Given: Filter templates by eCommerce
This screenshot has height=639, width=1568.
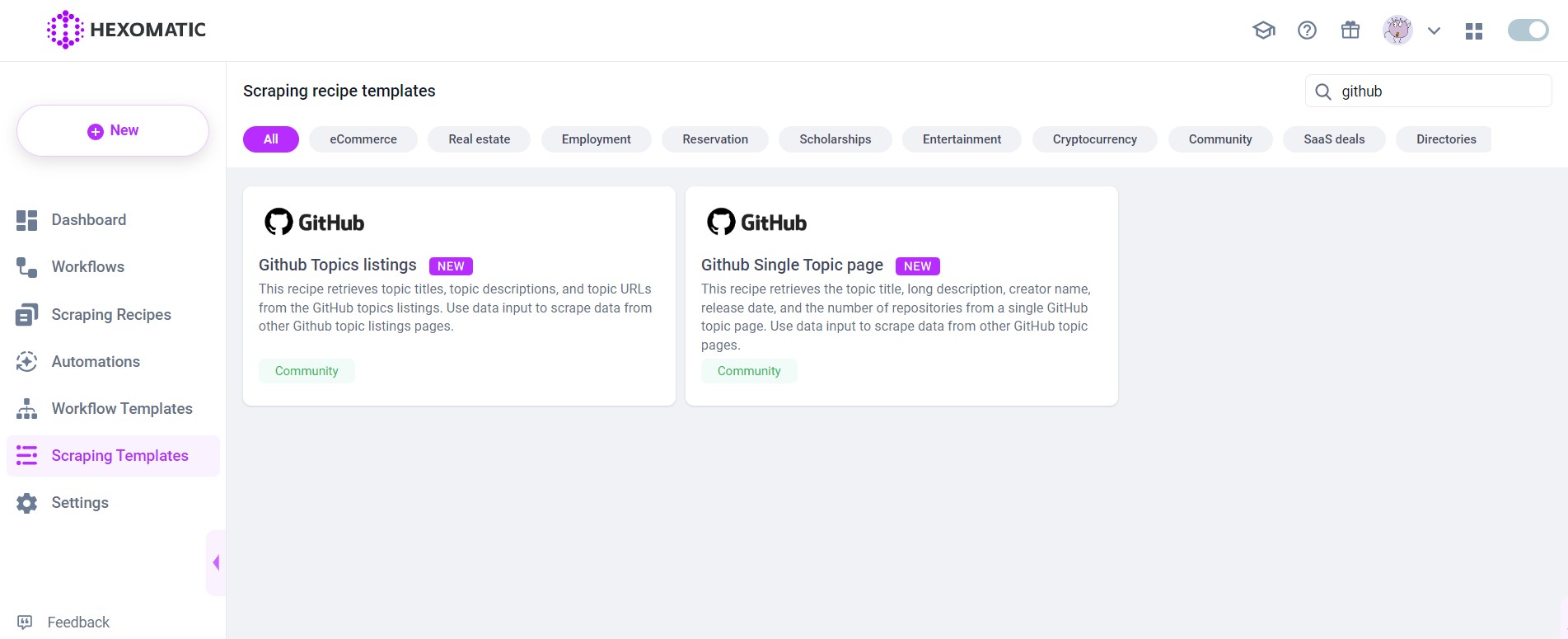Looking at the screenshot, I should click(363, 139).
